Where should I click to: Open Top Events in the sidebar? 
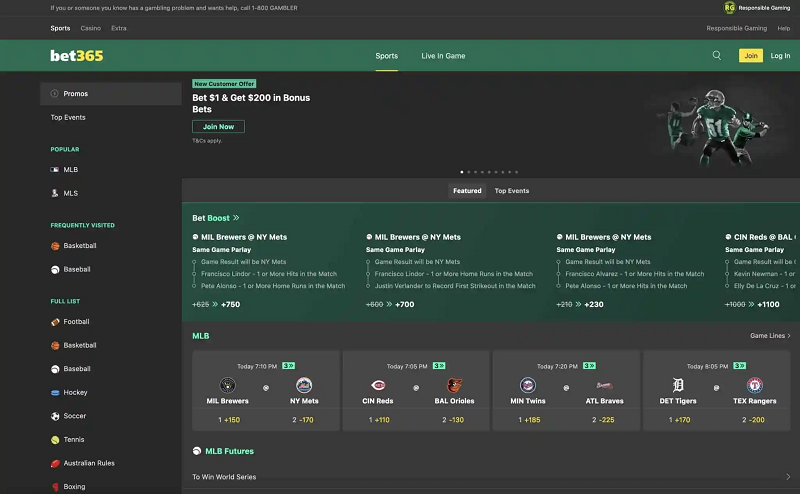(x=68, y=117)
